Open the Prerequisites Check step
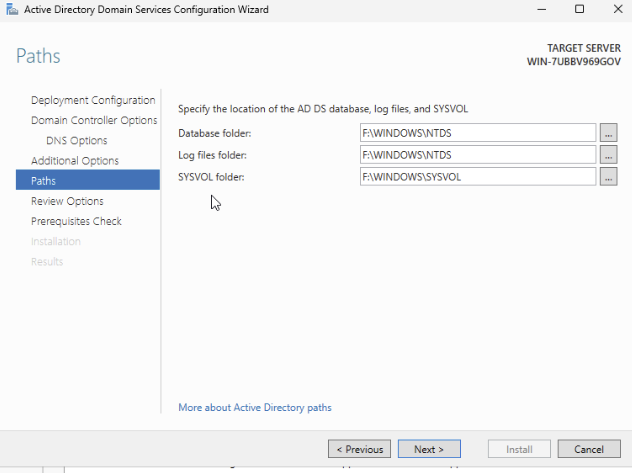The height and width of the screenshot is (473, 632). 76,221
